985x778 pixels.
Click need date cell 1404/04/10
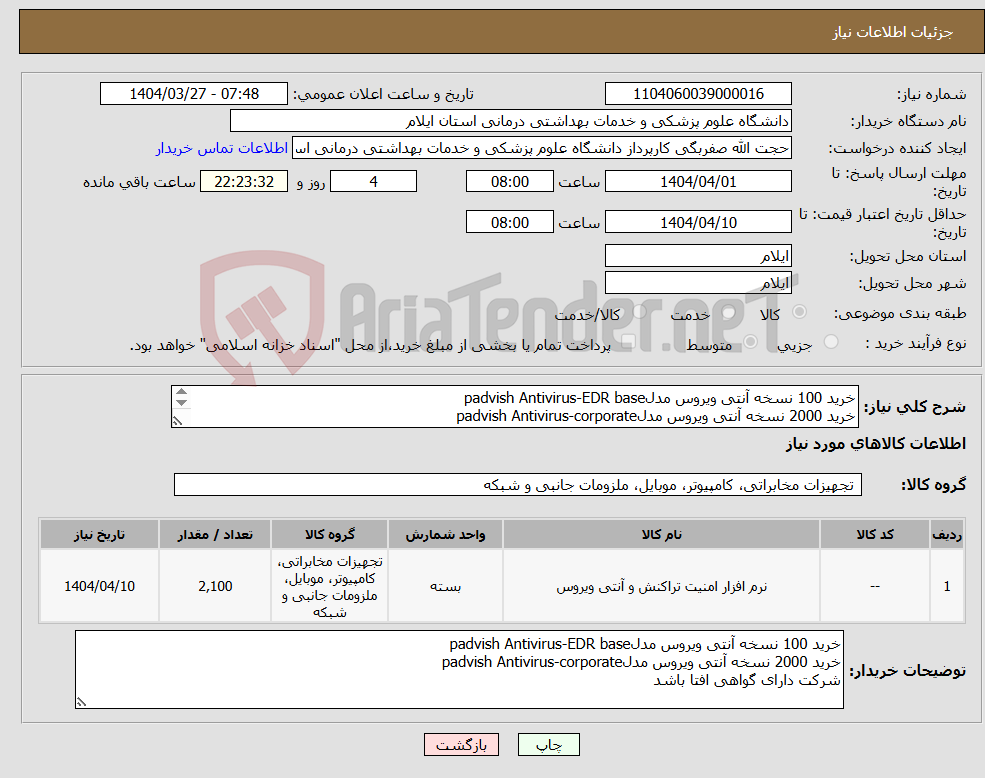(x=99, y=586)
